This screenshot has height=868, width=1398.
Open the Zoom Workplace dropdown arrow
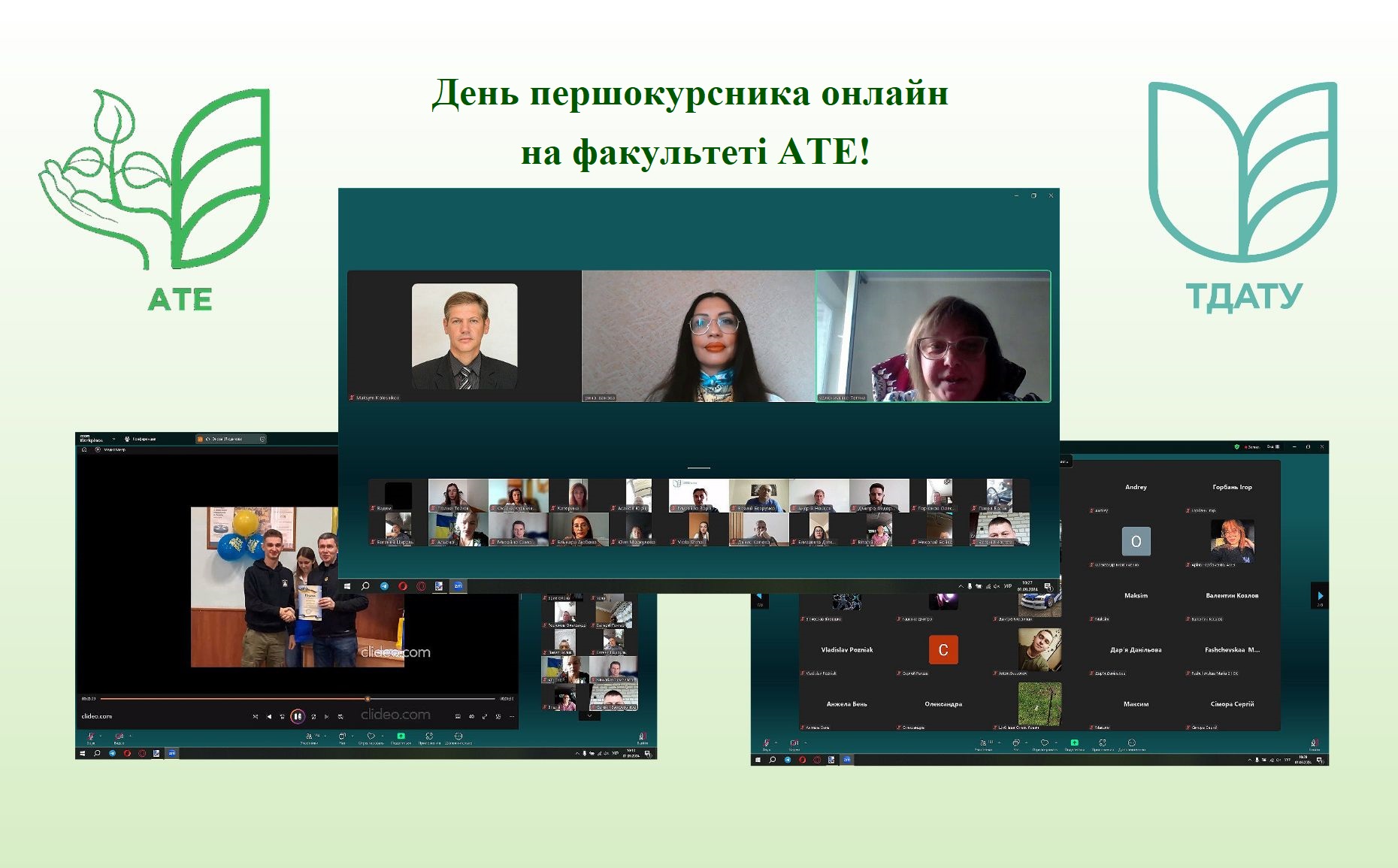coord(113,439)
